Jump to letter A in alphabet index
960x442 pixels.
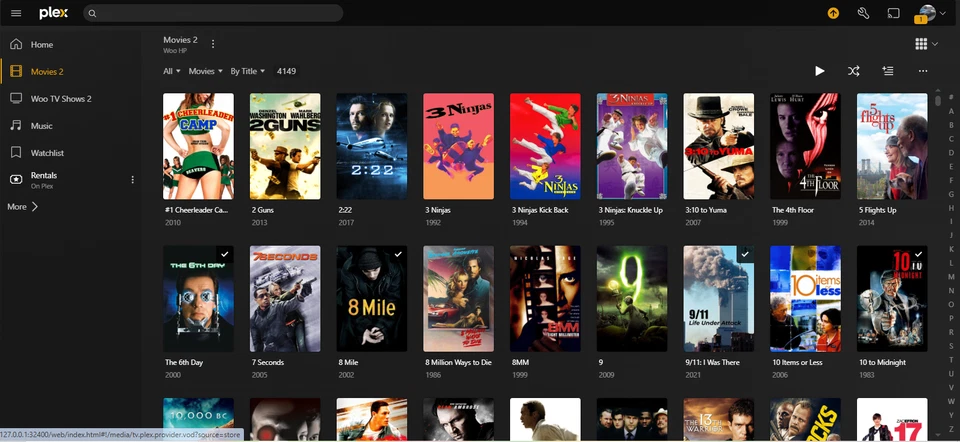[x=951, y=111]
